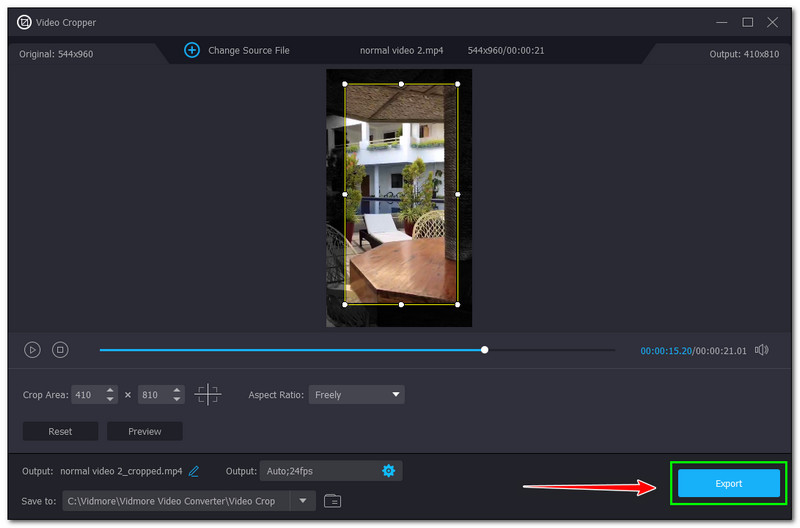Mute the audio with speaker icon
800x528 pixels.
pos(762,350)
